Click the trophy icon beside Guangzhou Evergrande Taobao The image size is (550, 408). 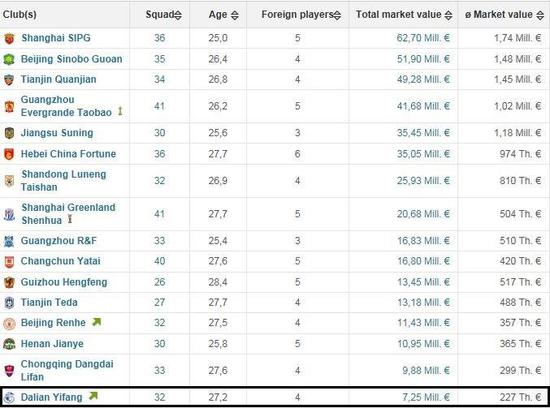(120, 111)
